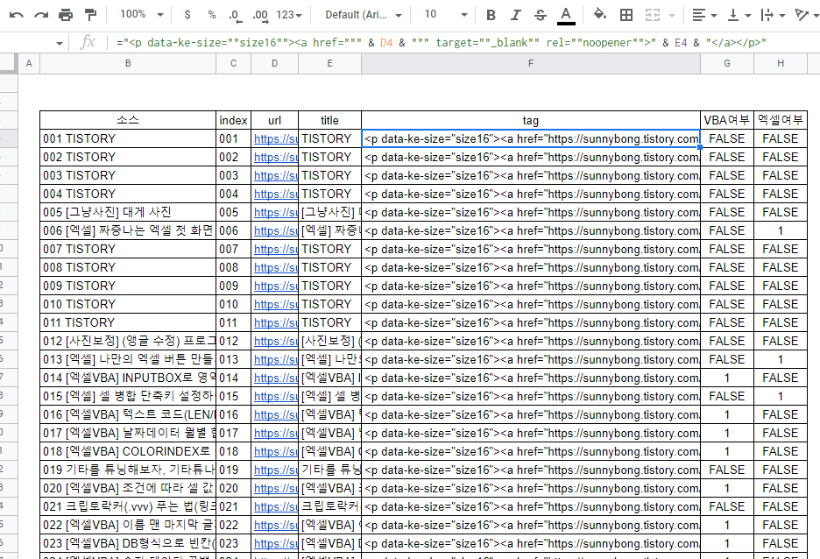Expand merge cells options arrow
Viewport: 820px width, 559px height.
[x=672, y=15]
